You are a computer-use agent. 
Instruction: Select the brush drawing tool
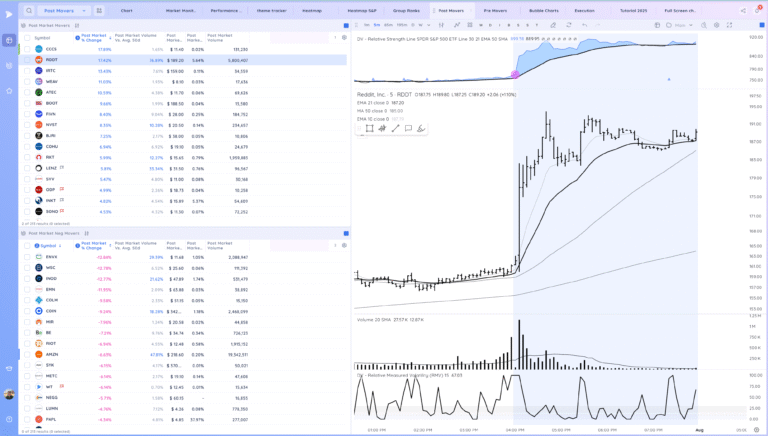421,128
